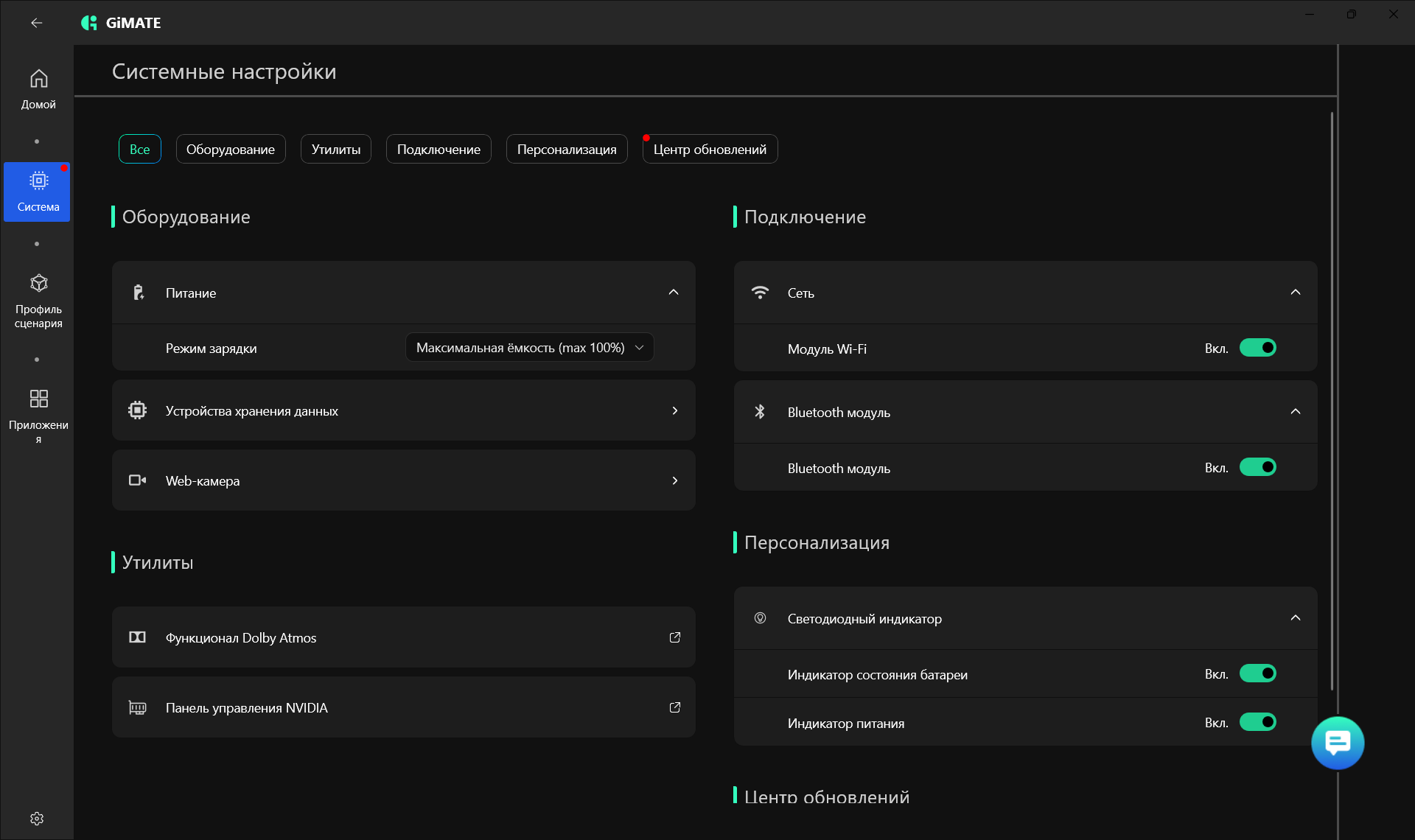This screenshot has height=840, width=1415.
Task: Open Web-камера settings row
Action: 403,480
